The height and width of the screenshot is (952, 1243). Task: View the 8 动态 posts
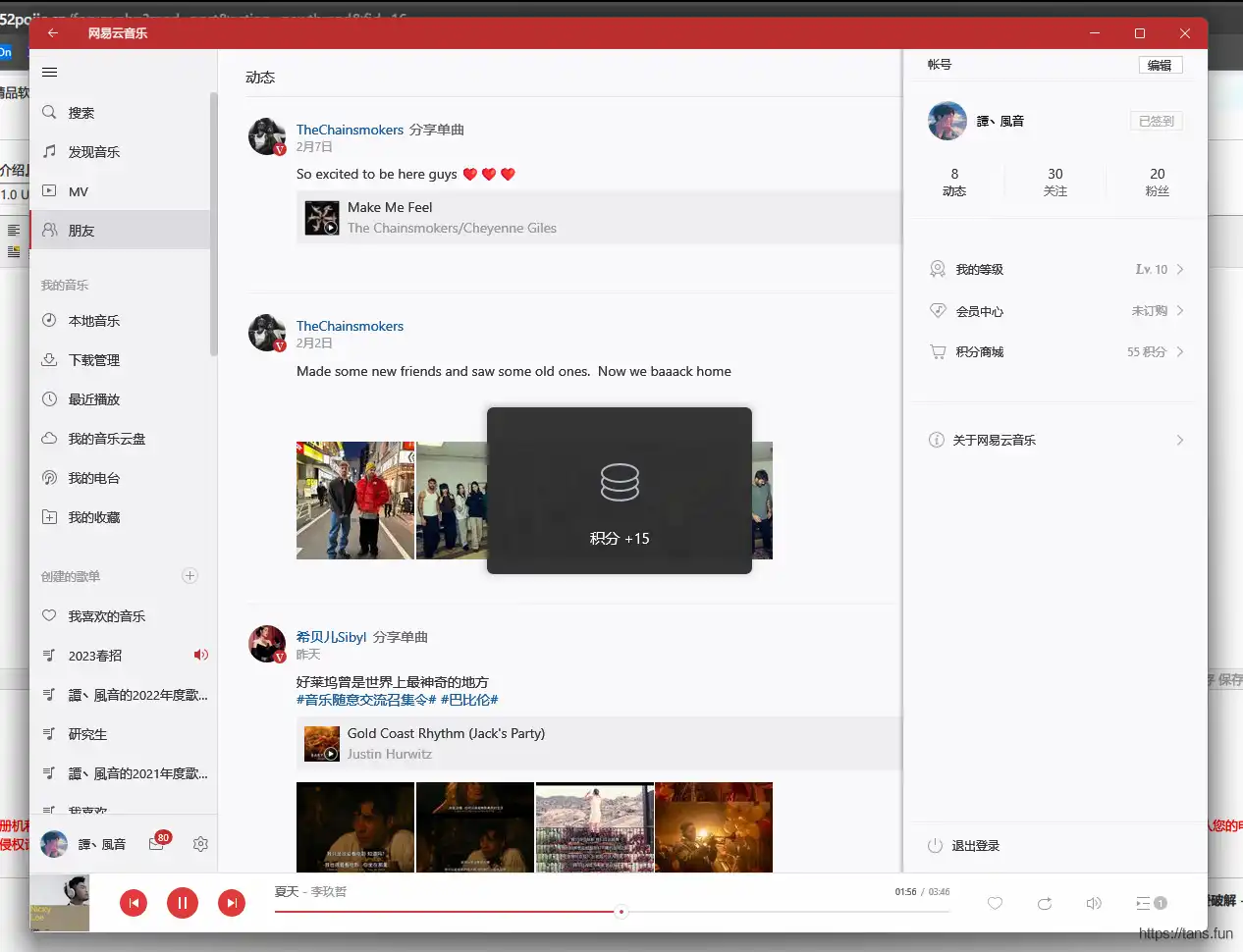[954, 182]
